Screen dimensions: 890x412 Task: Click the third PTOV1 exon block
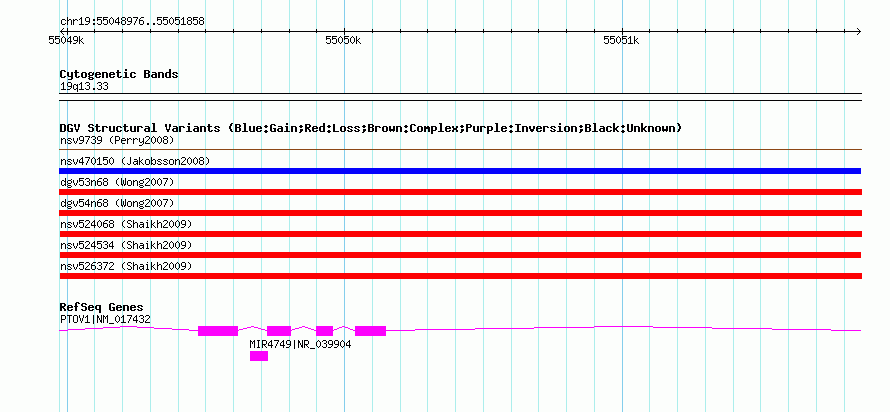[x=325, y=331]
